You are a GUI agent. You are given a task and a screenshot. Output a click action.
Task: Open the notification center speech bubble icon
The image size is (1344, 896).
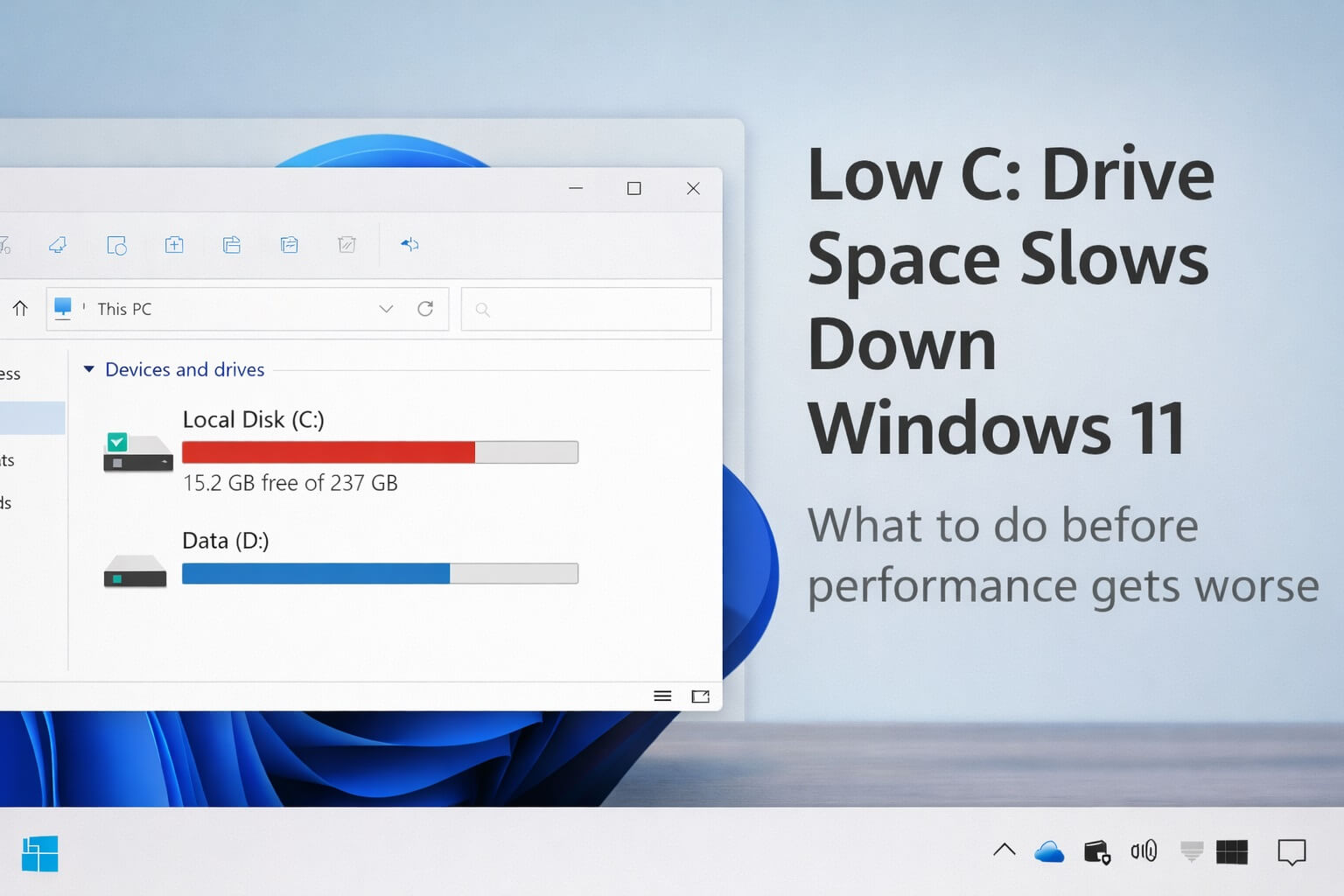[x=1291, y=851]
